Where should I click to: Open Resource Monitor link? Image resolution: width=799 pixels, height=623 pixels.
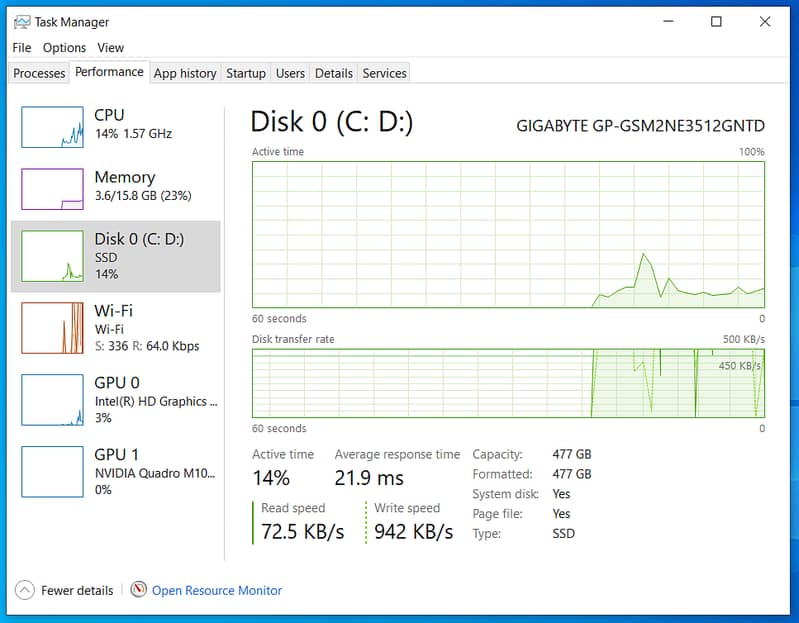click(217, 590)
